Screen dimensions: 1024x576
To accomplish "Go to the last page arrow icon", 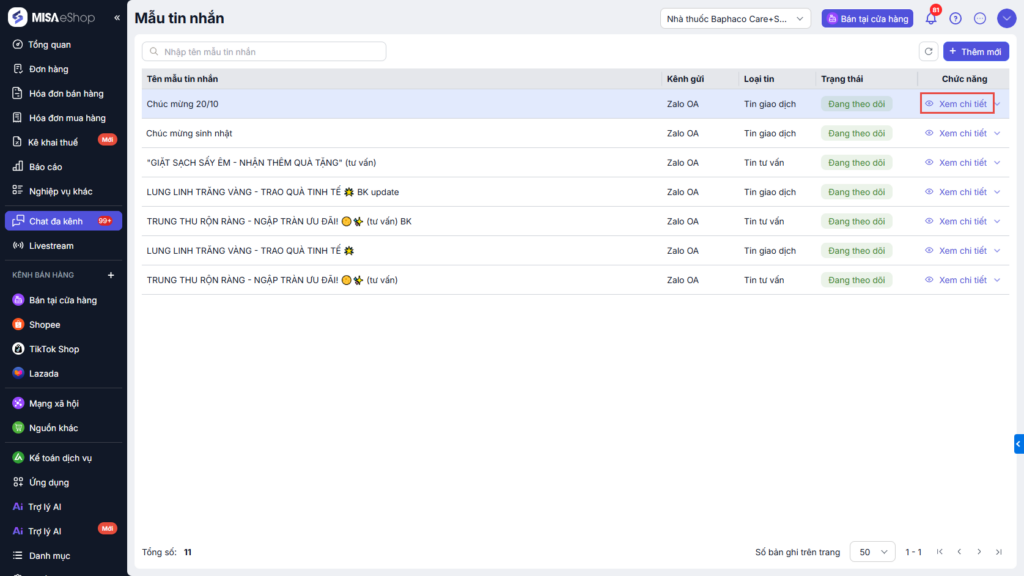I will tap(996, 552).
